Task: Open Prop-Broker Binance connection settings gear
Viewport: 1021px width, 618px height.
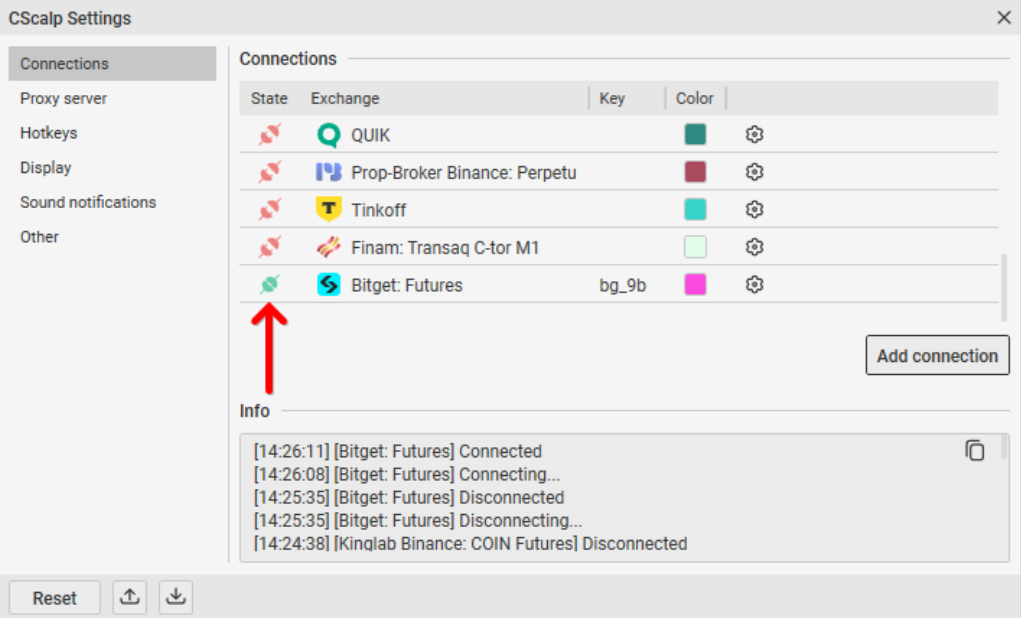Action: point(755,172)
